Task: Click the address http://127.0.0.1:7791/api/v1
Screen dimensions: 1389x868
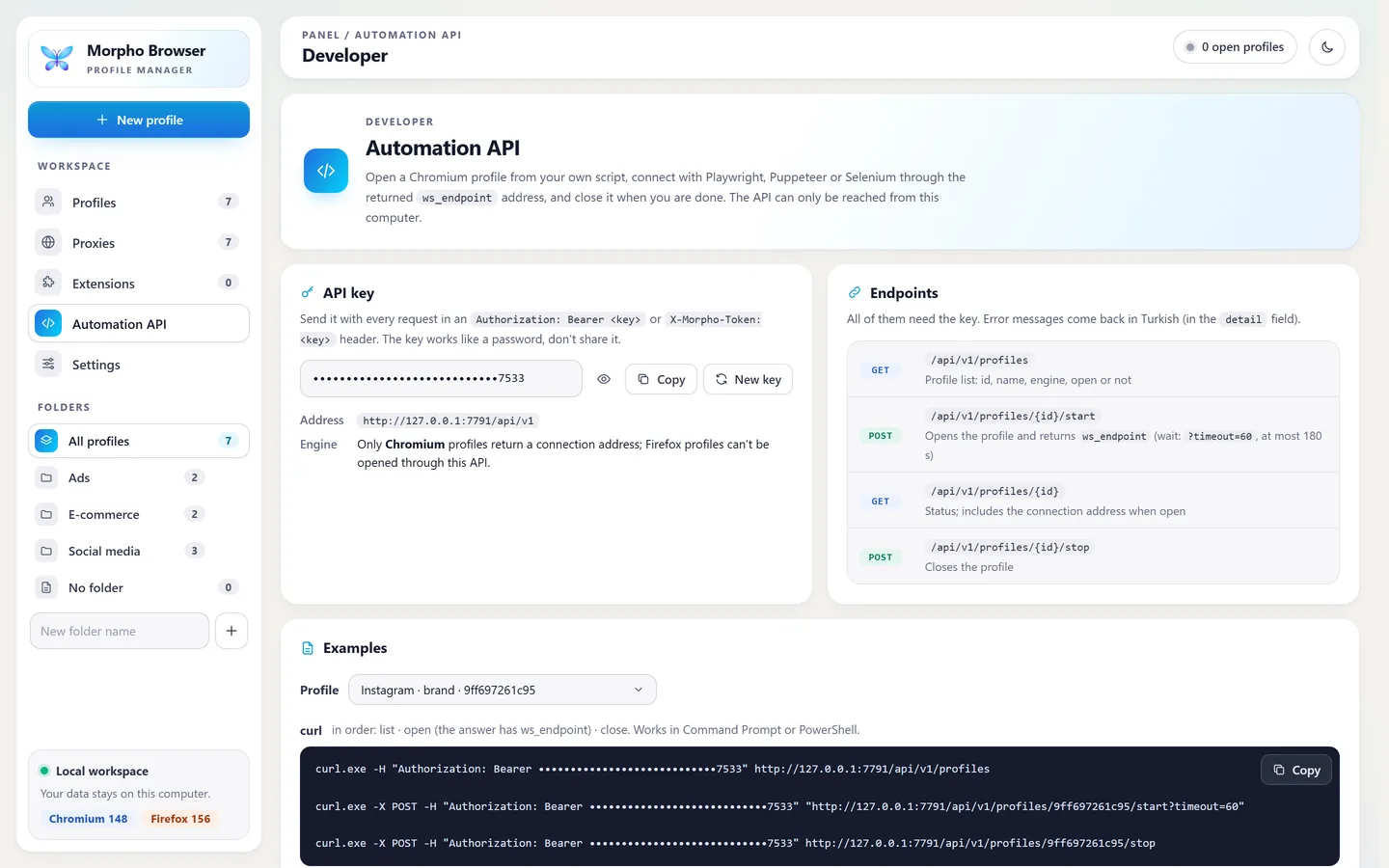Action: [448, 420]
